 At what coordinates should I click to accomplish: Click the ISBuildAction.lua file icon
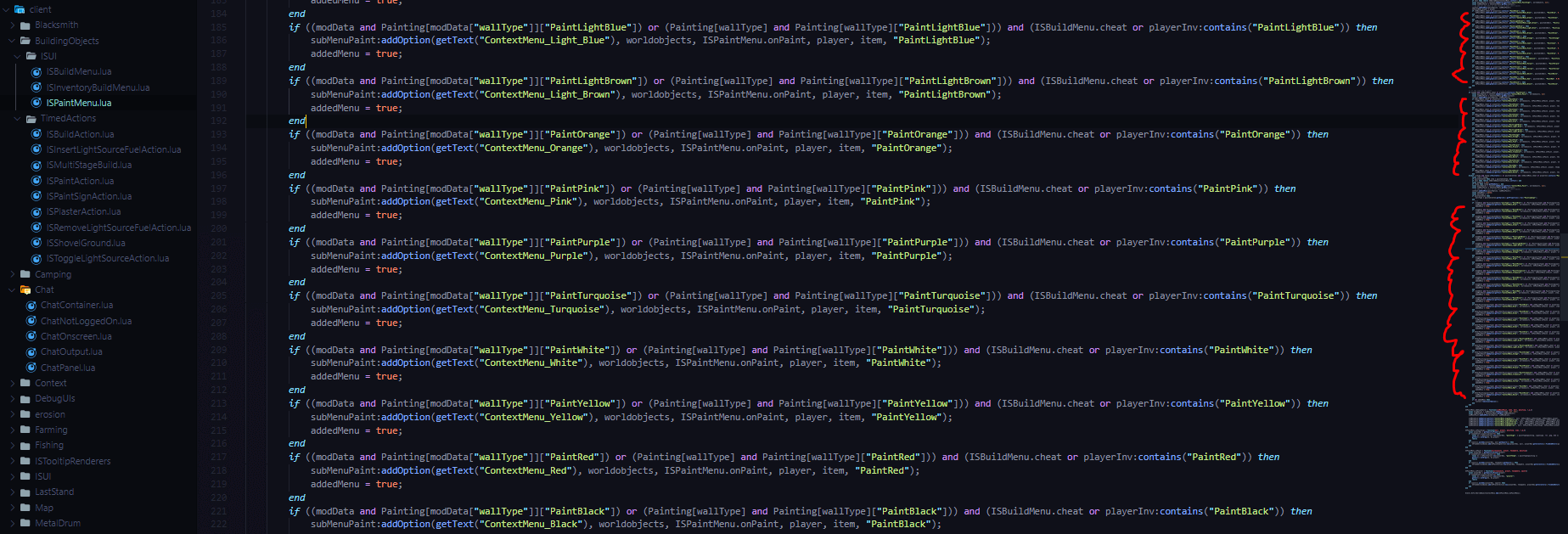[37, 134]
